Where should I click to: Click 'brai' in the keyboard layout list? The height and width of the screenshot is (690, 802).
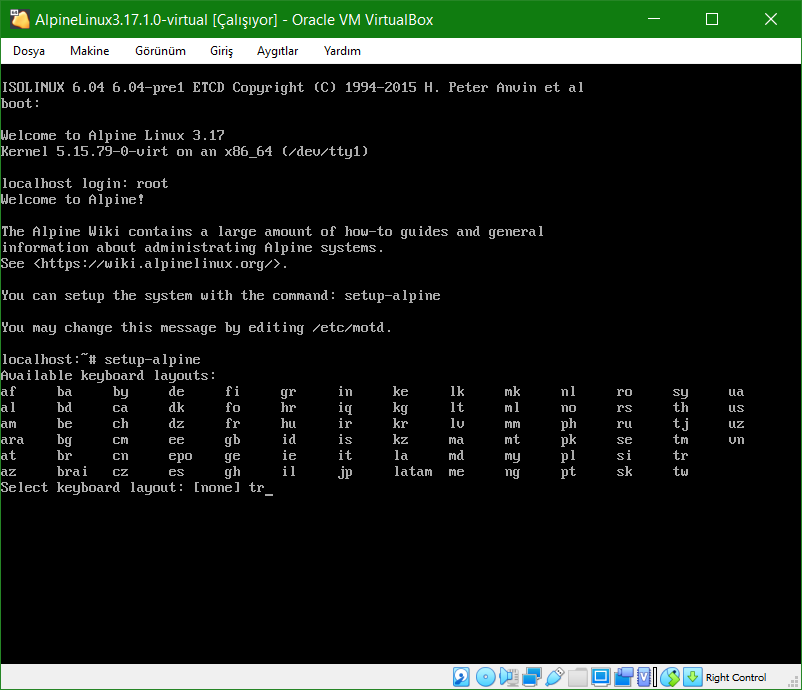[x=72, y=472]
